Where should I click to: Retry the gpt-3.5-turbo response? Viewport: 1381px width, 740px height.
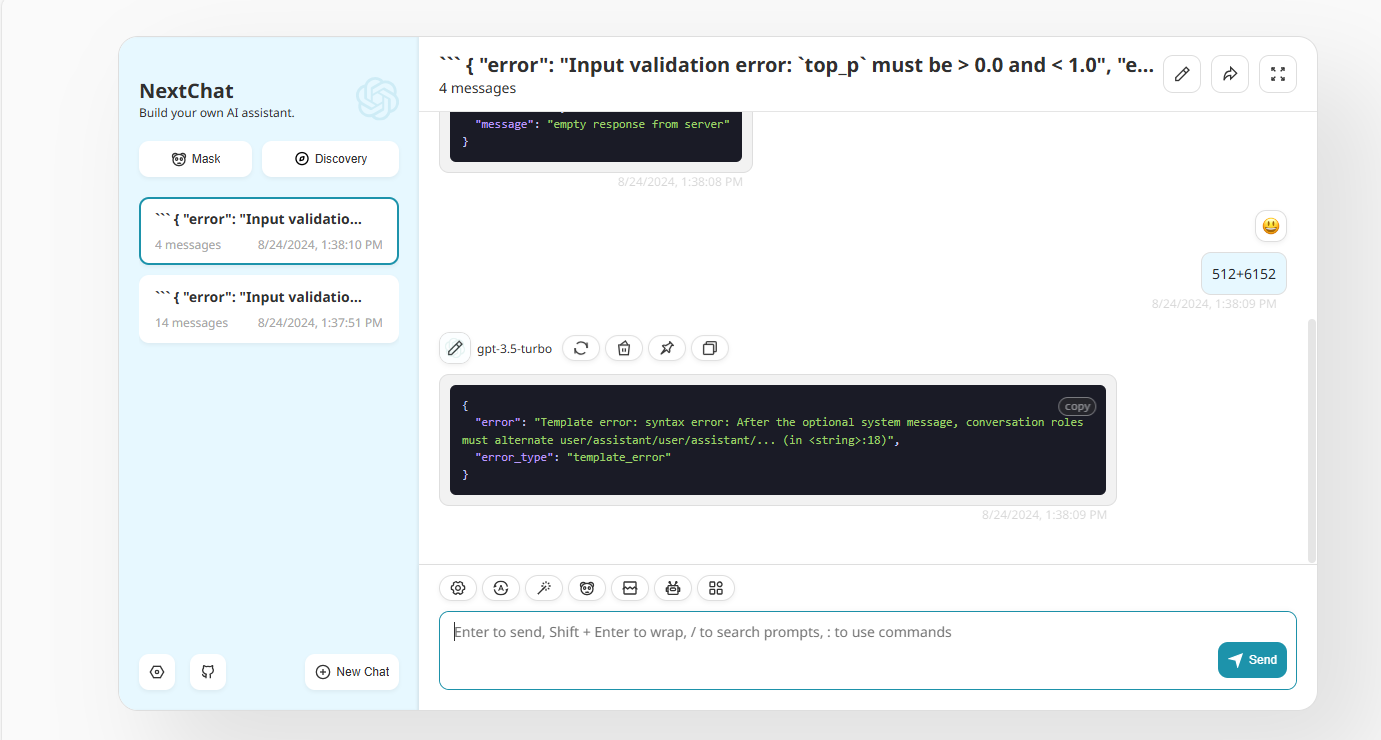coord(581,348)
